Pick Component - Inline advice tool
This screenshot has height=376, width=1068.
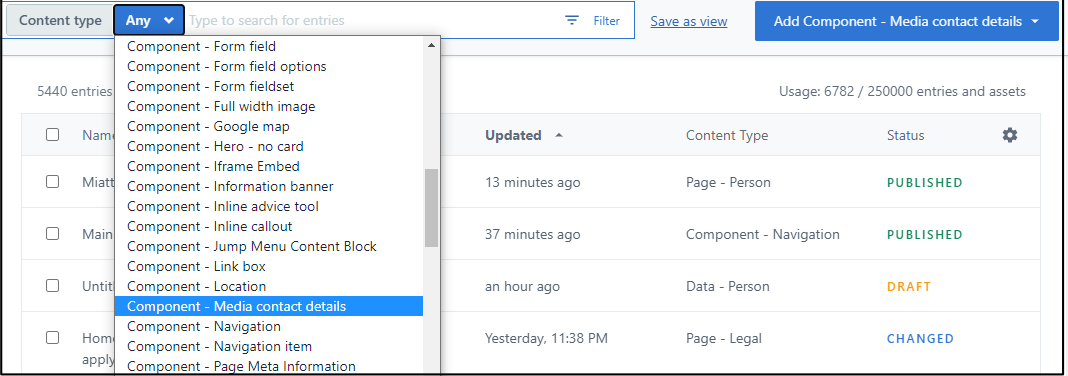click(269, 206)
